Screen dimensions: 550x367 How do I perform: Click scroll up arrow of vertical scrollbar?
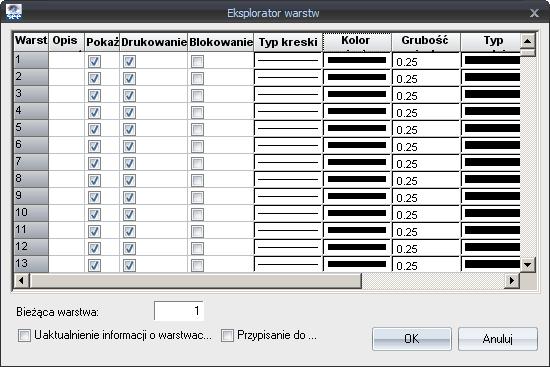point(527,41)
